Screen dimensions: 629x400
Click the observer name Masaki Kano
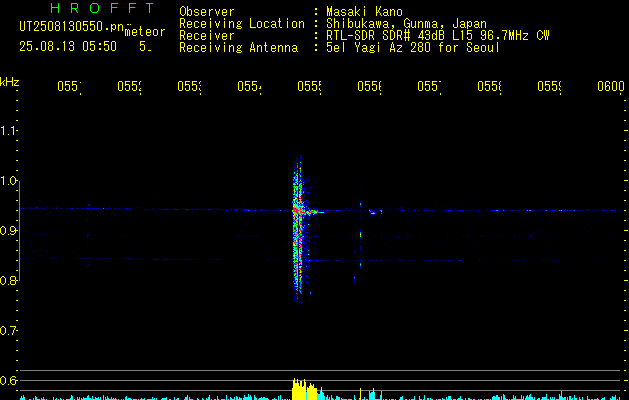click(364, 12)
